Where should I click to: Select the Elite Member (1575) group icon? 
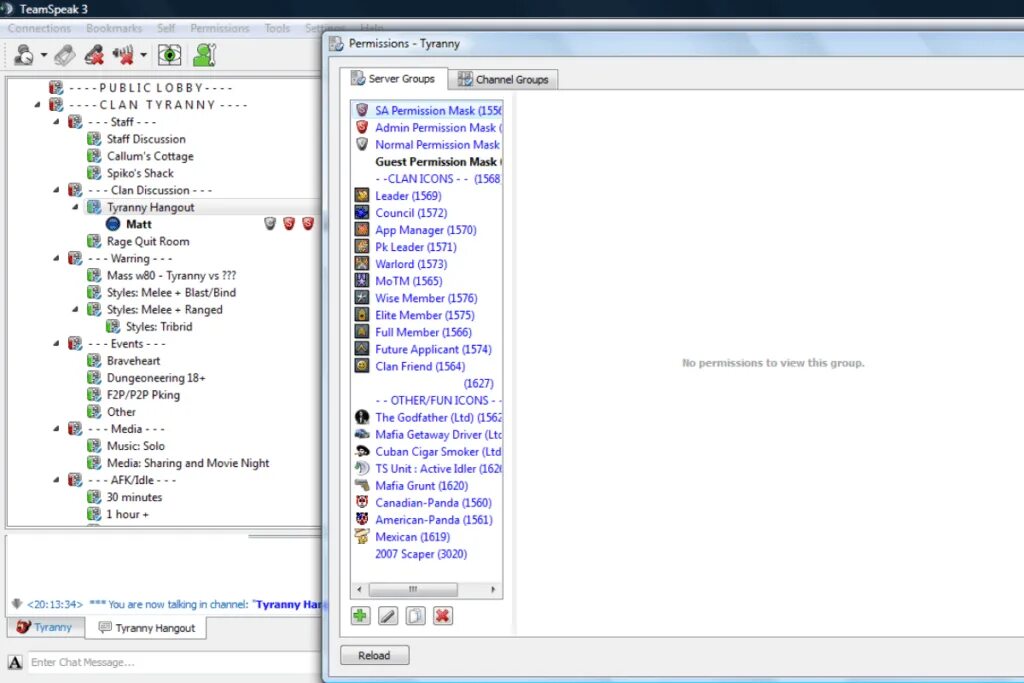pyautogui.click(x=362, y=314)
